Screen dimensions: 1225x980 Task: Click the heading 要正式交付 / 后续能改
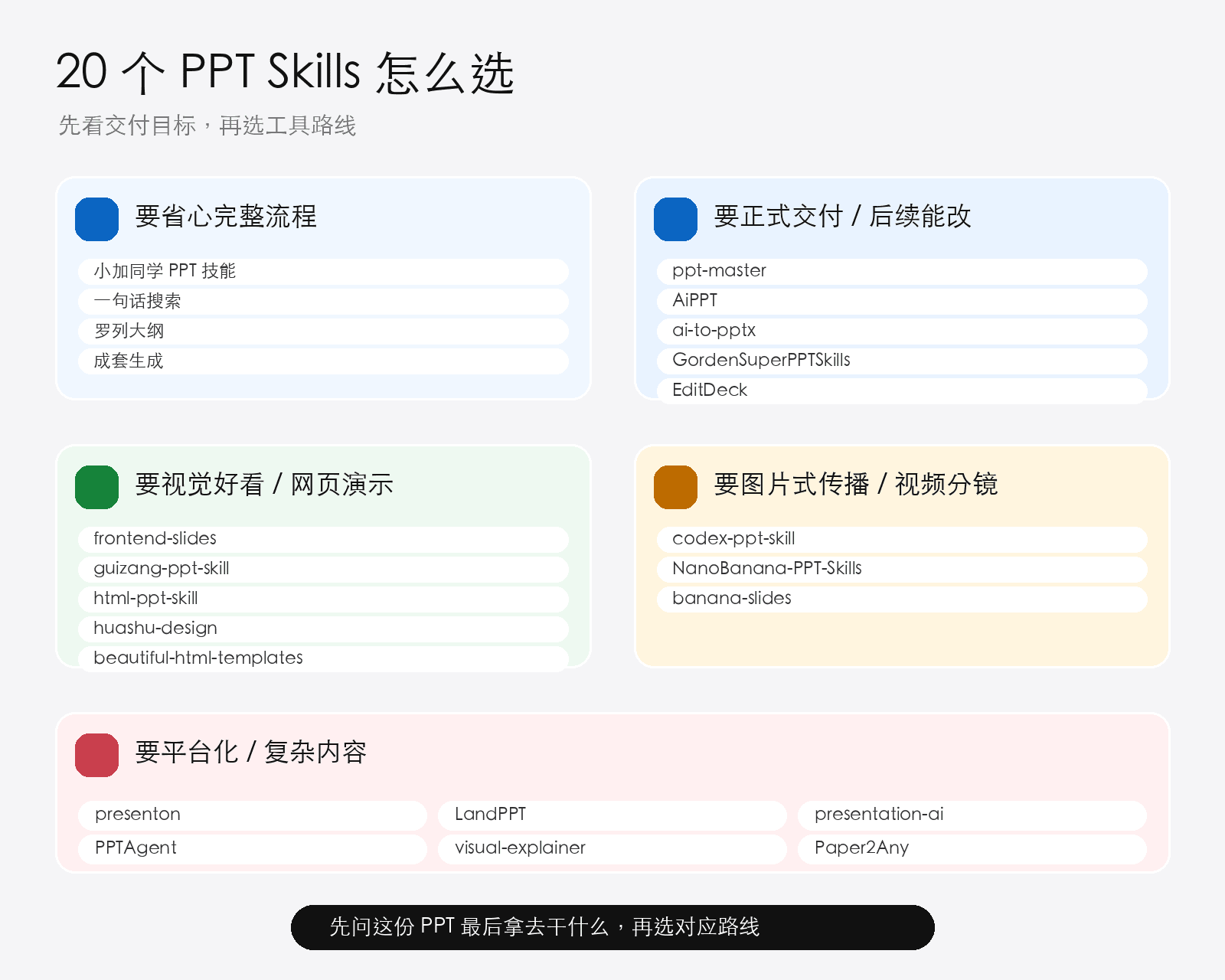tap(842, 217)
